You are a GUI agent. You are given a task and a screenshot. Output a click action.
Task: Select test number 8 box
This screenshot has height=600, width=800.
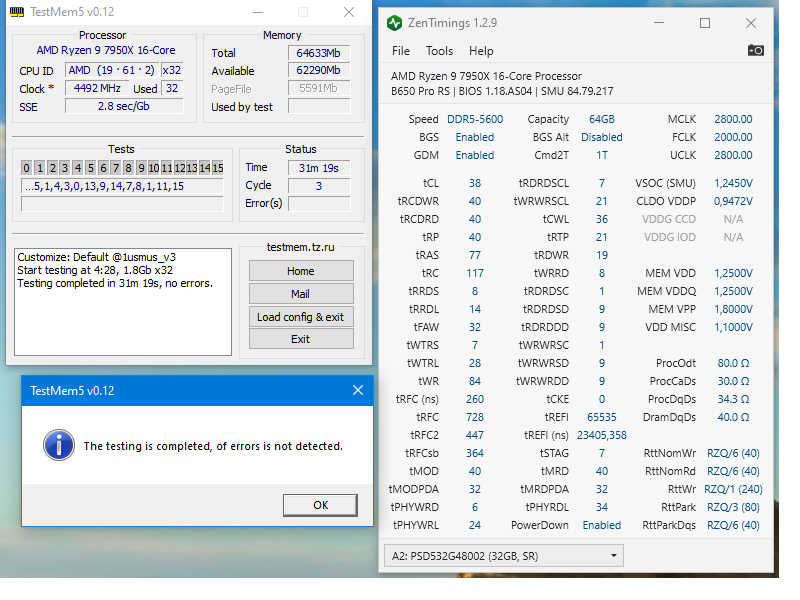click(129, 168)
